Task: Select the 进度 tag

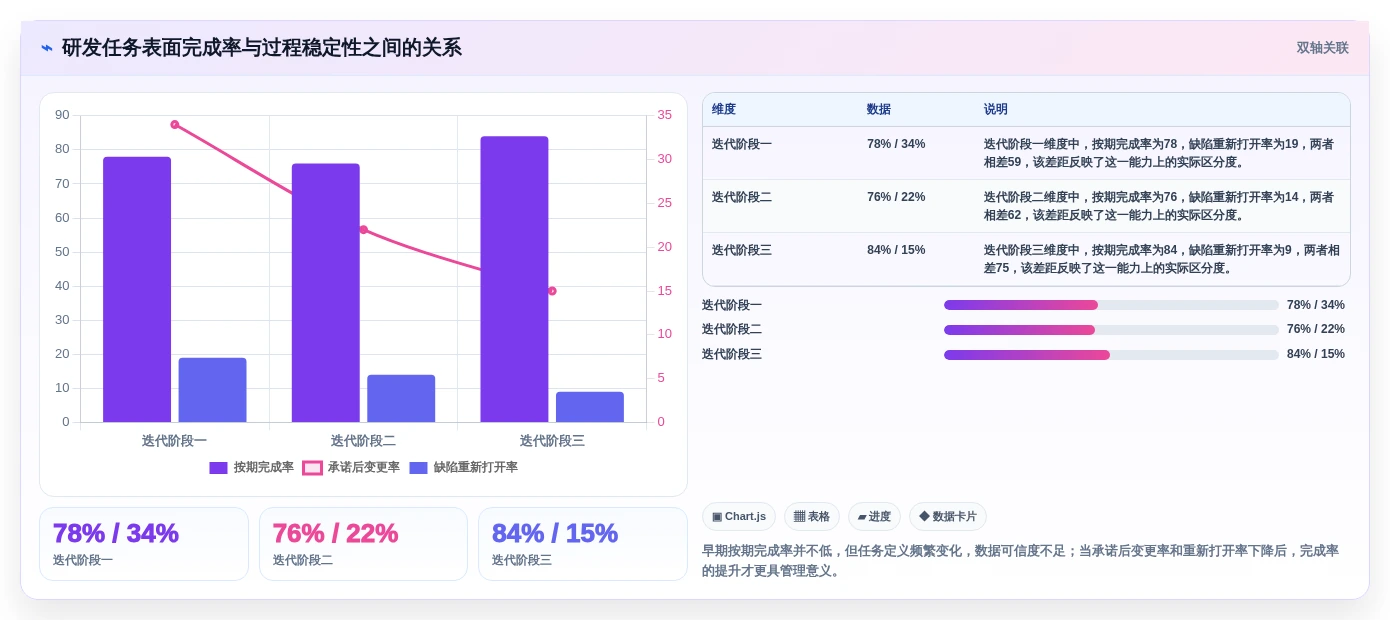Action: (x=874, y=516)
